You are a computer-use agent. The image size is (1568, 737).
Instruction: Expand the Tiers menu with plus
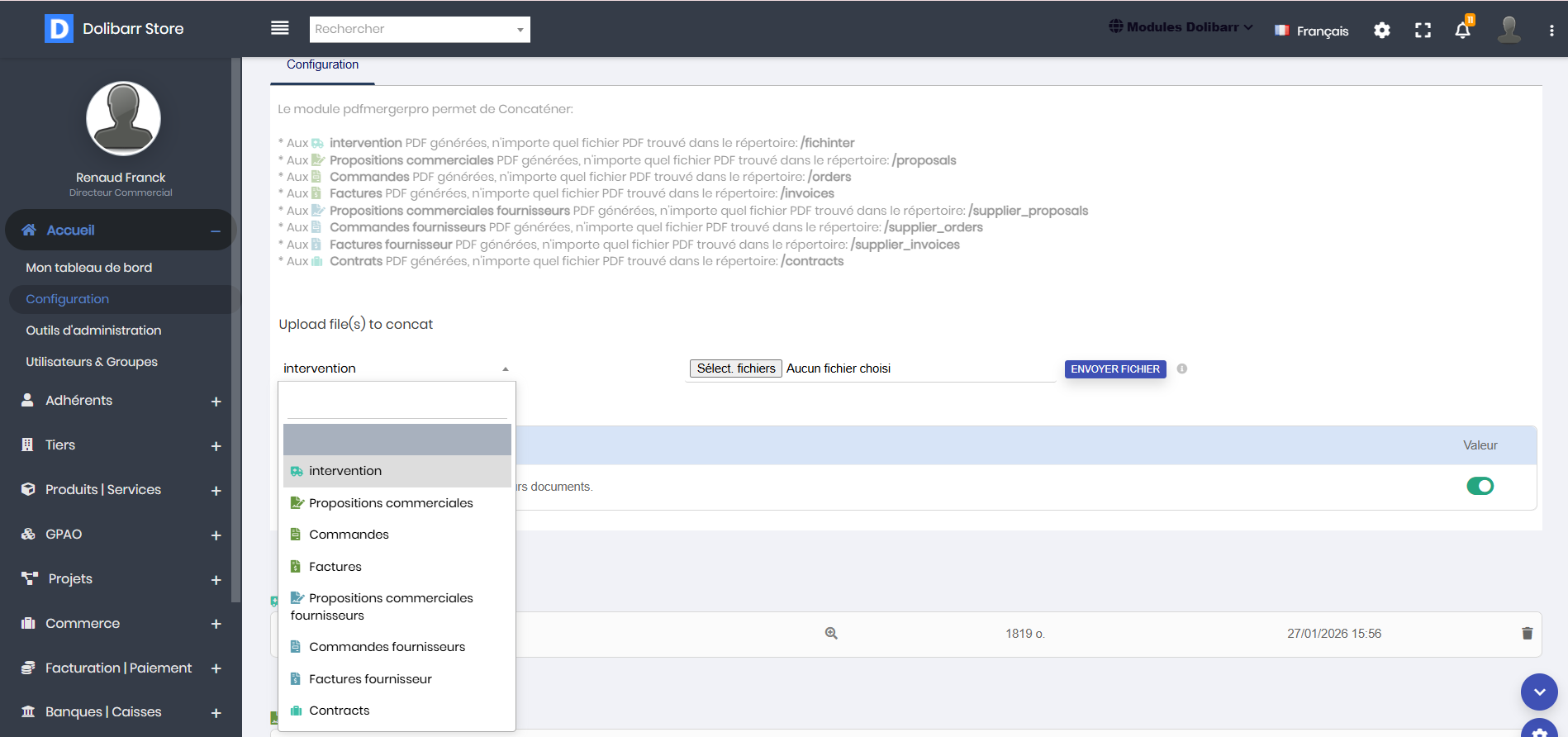coord(216,446)
